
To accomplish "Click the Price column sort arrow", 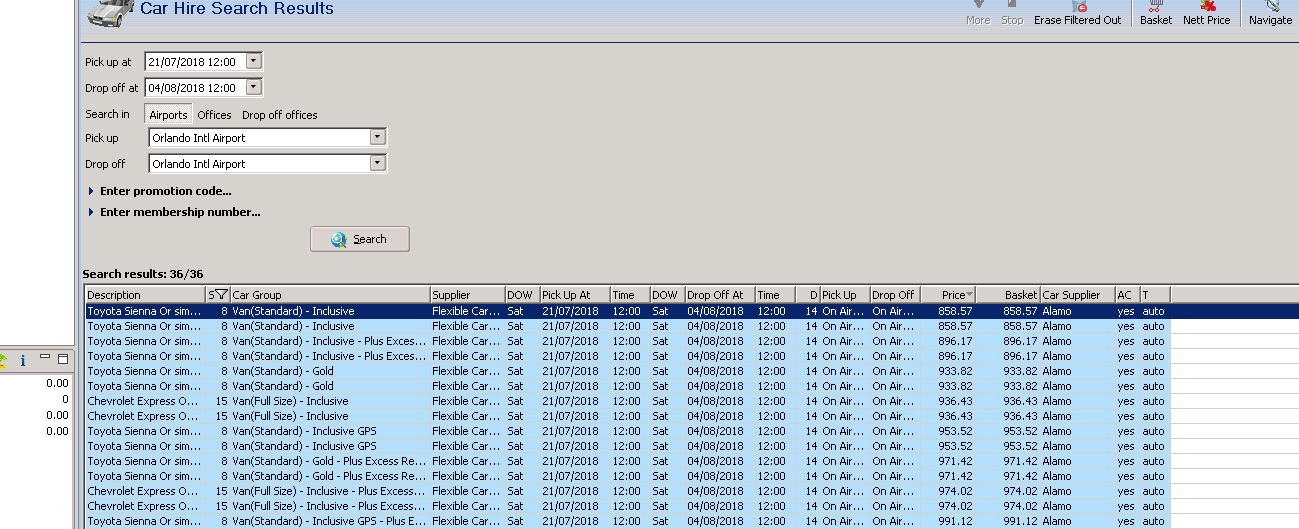I will [x=969, y=295].
